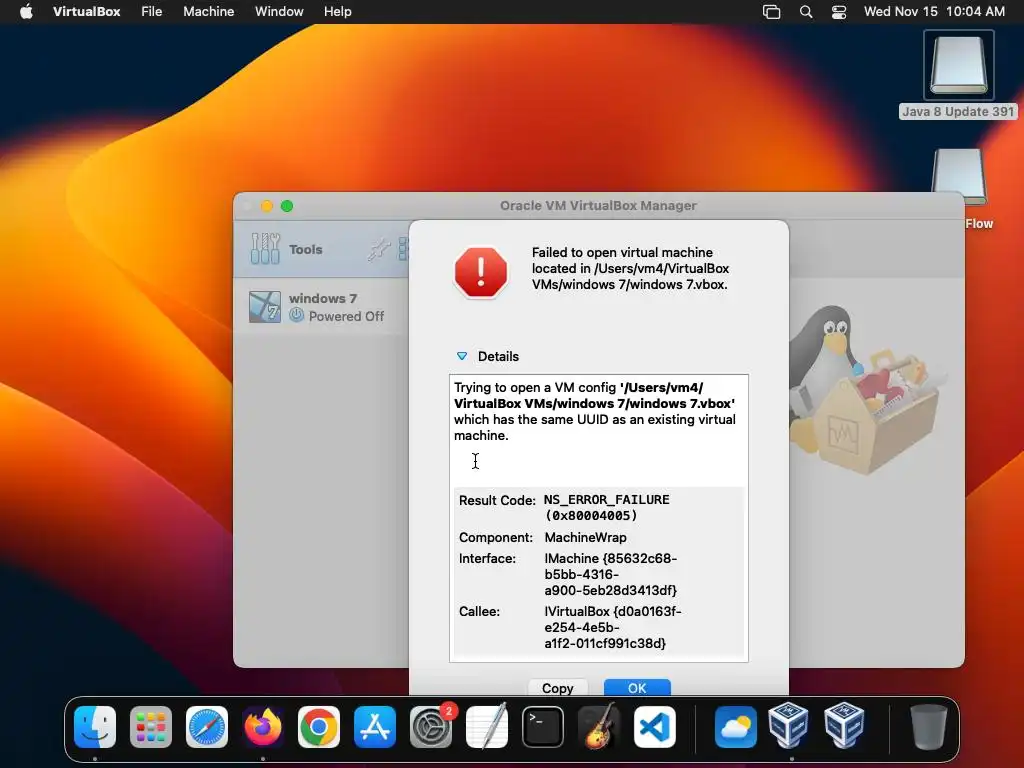Click the Powered Off status icon
1024x768 pixels.
[296, 315]
